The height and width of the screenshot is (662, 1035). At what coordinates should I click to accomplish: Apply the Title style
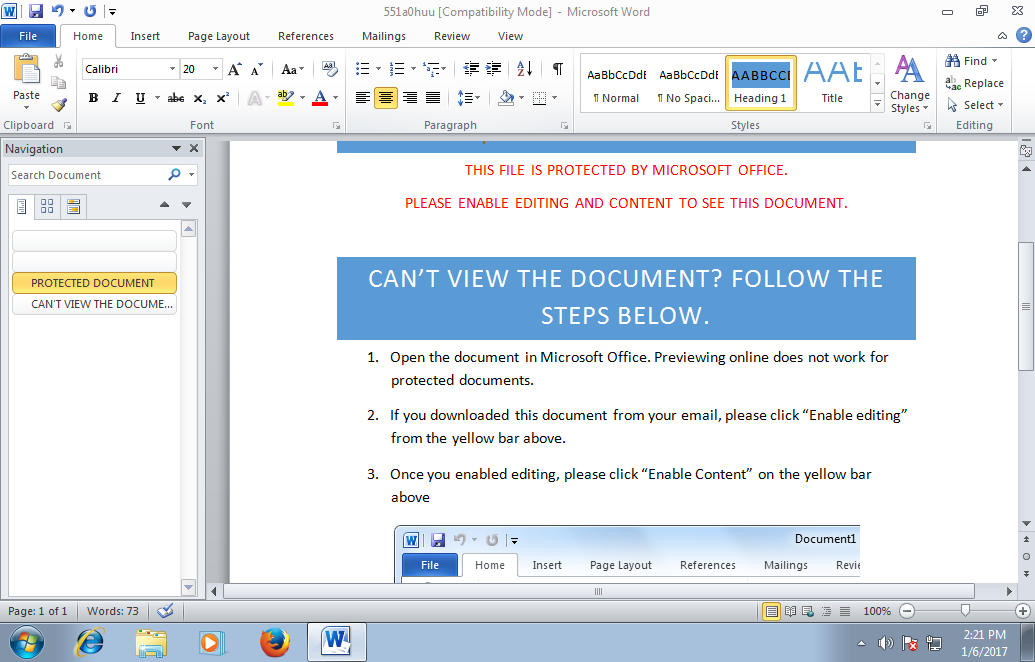(x=832, y=83)
